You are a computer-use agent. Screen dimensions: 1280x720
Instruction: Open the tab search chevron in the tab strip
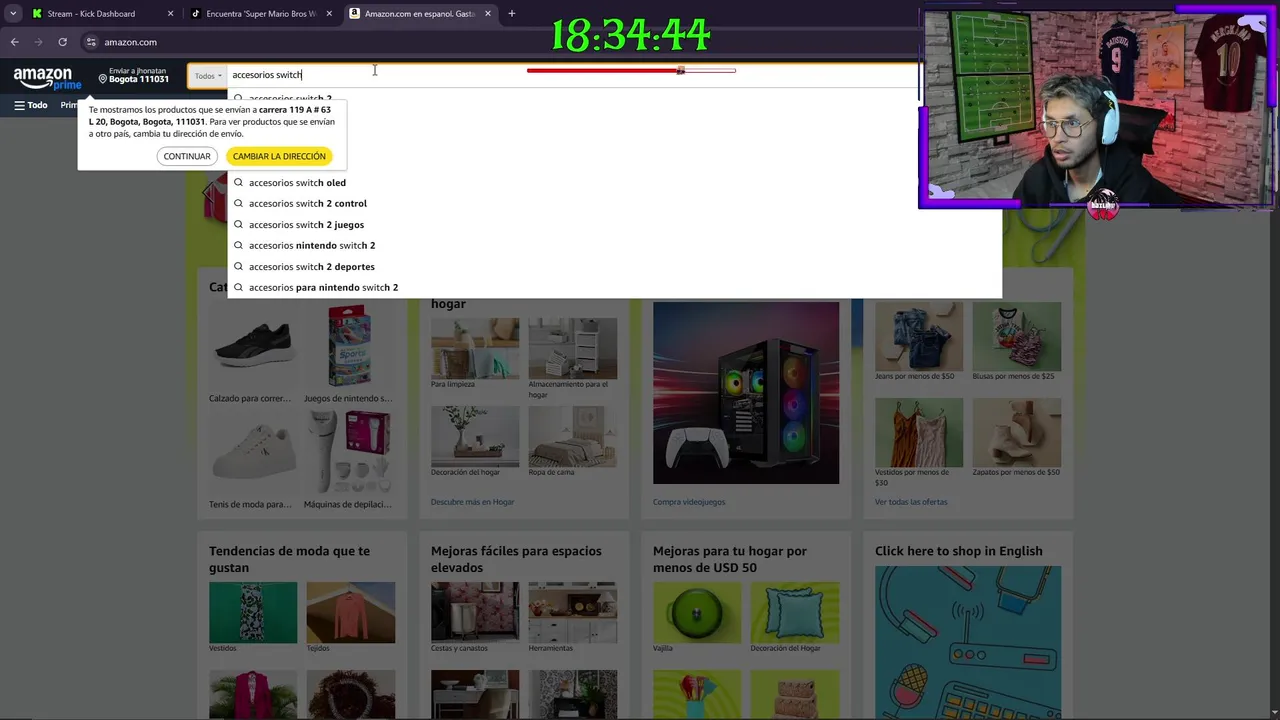(x=13, y=14)
